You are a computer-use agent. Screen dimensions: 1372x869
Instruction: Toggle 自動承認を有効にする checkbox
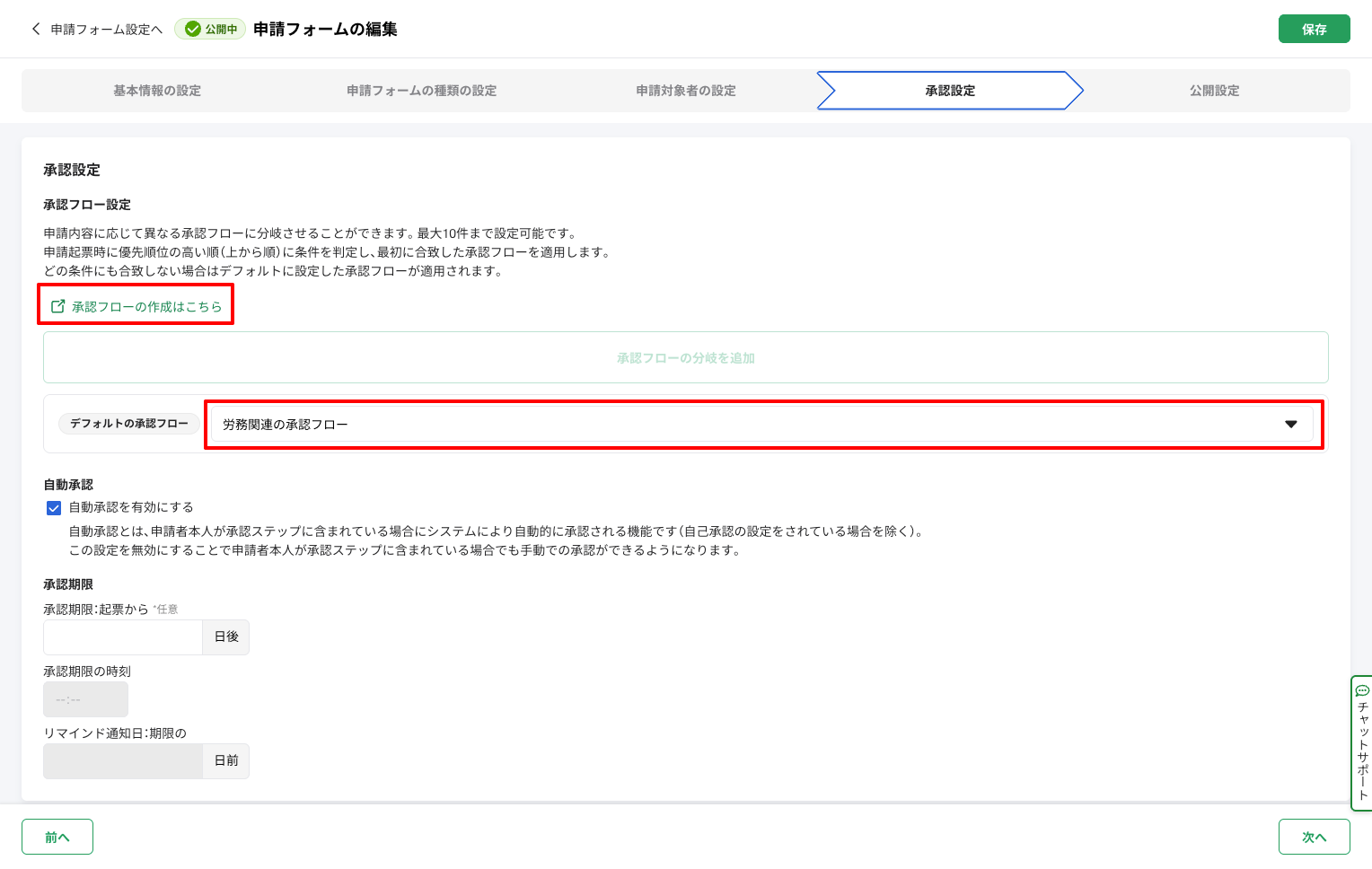click(x=54, y=508)
